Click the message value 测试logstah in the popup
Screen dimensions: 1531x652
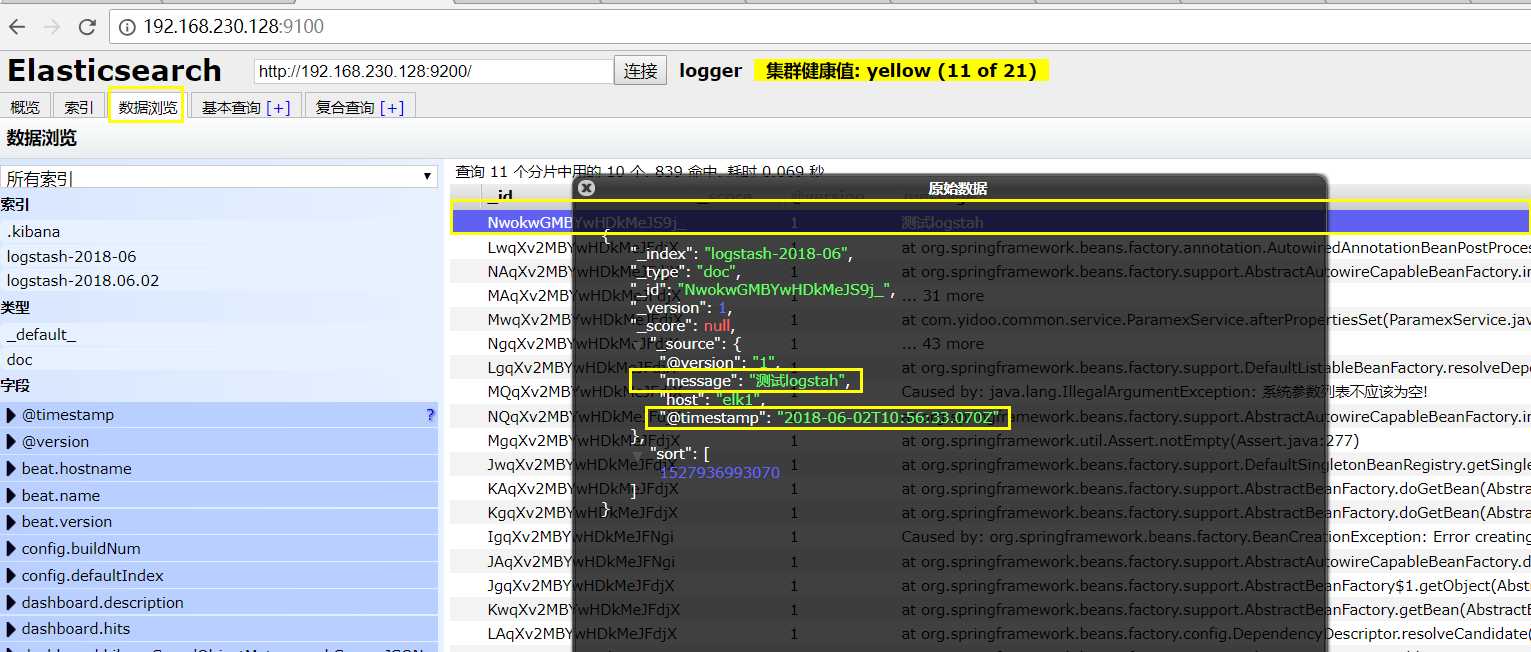[799, 380]
